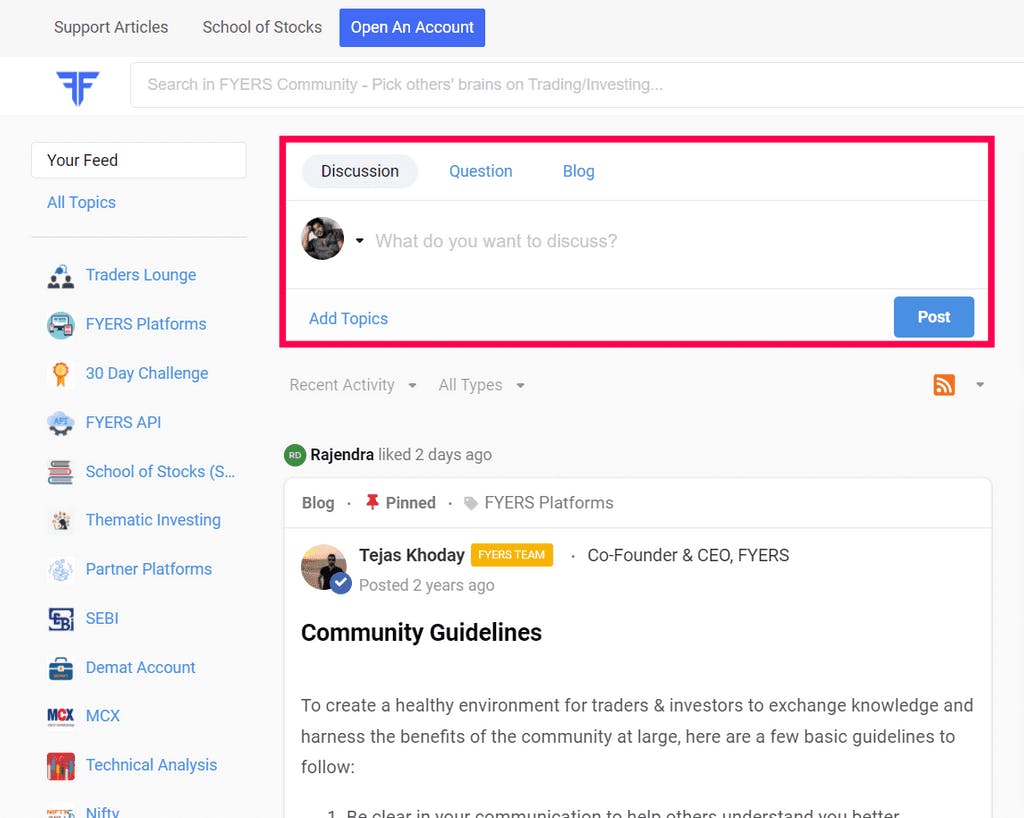Click the Technical Analysis chart icon
Screen dimensions: 1024x818
(61, 766)
